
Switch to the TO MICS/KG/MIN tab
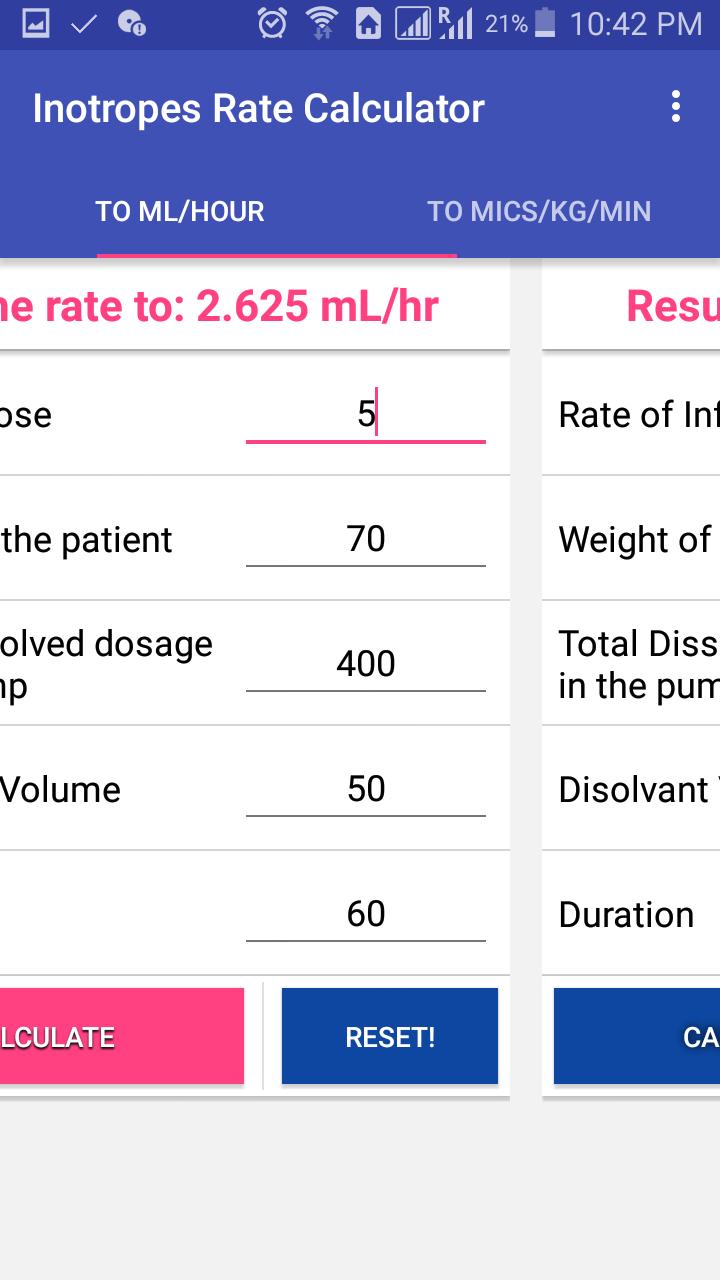(x=539, y=212)
